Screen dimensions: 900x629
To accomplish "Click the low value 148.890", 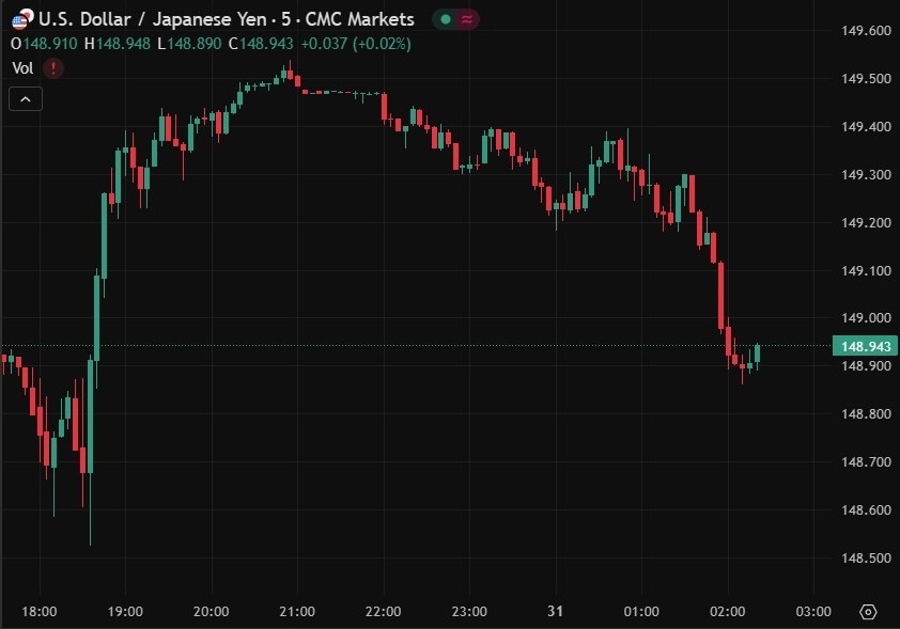I will pyautogui.click(x=194, y=44).
